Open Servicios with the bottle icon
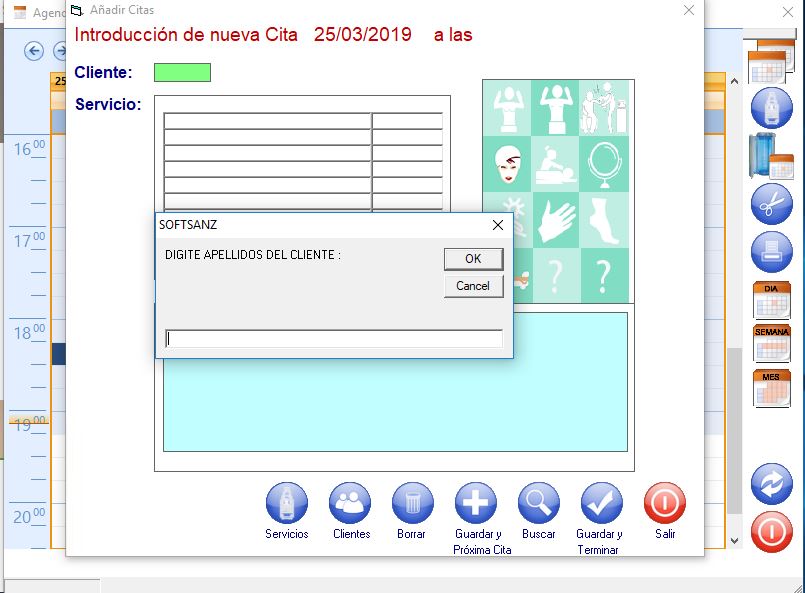This screenshot has height=593, width=805. (287, 503)
